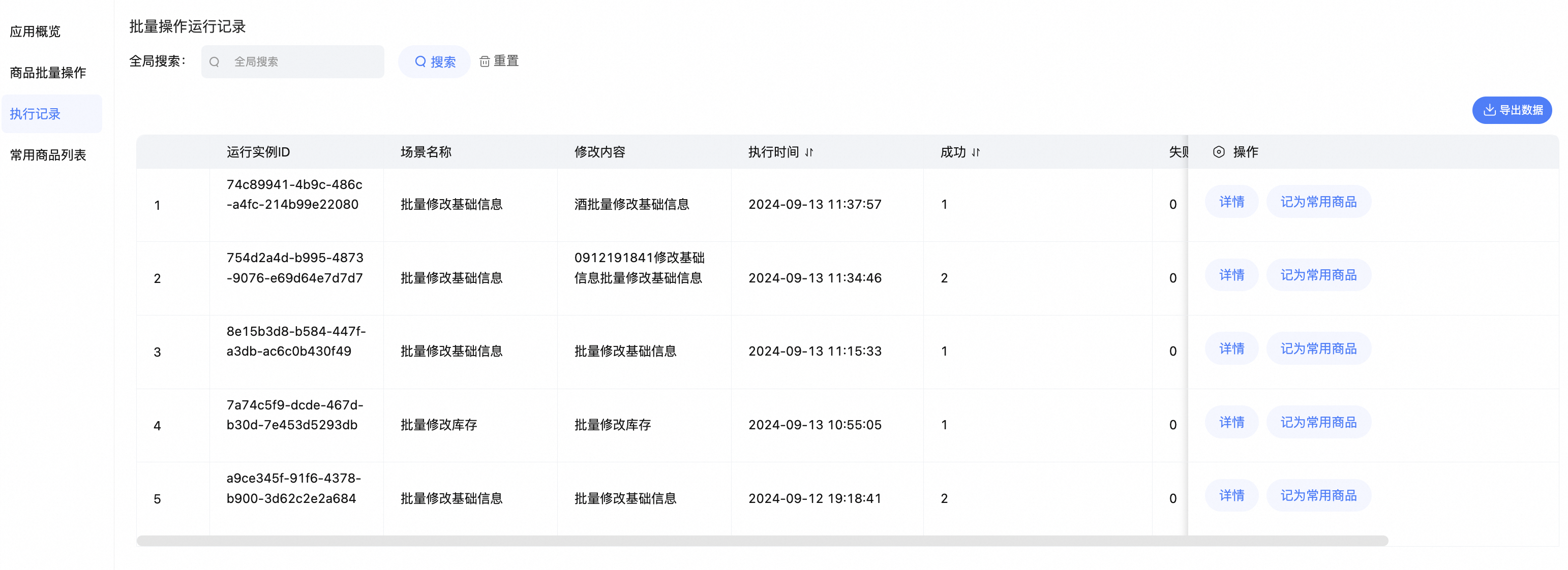Viewport: 1568px width, 570px height.
Task: Click the column settings icon beside 操作
Action: [x=1218, y=152]
